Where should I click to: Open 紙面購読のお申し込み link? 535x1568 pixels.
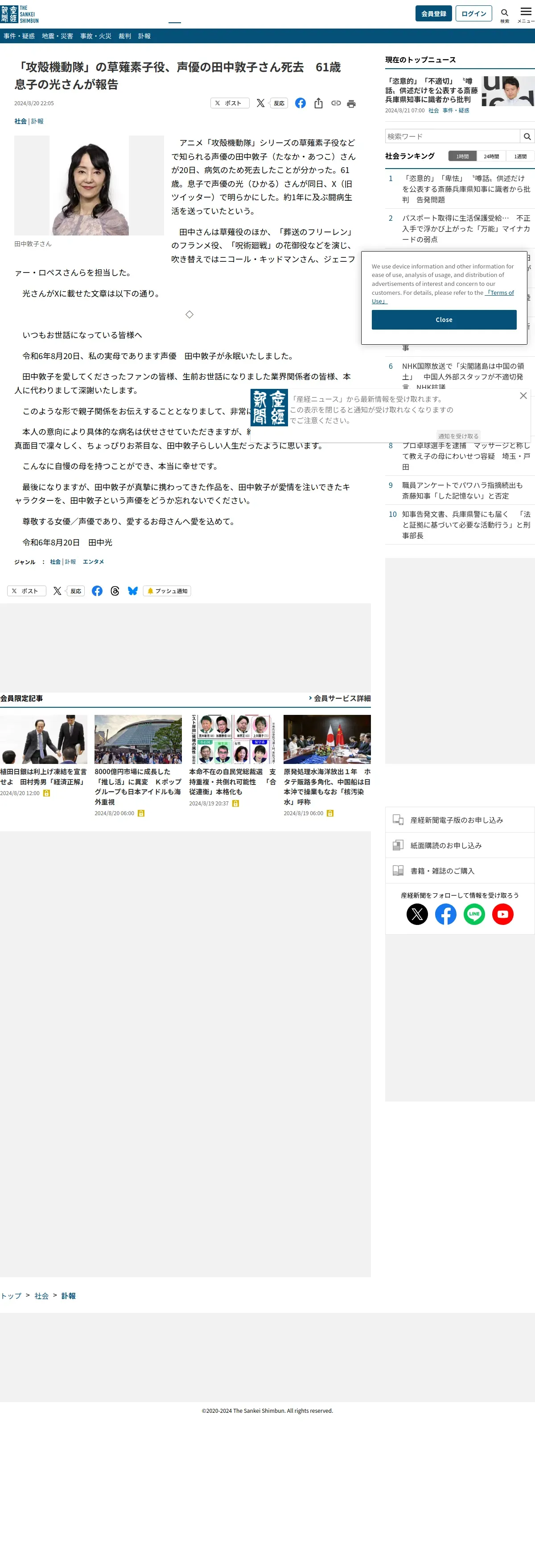(460, 846)
